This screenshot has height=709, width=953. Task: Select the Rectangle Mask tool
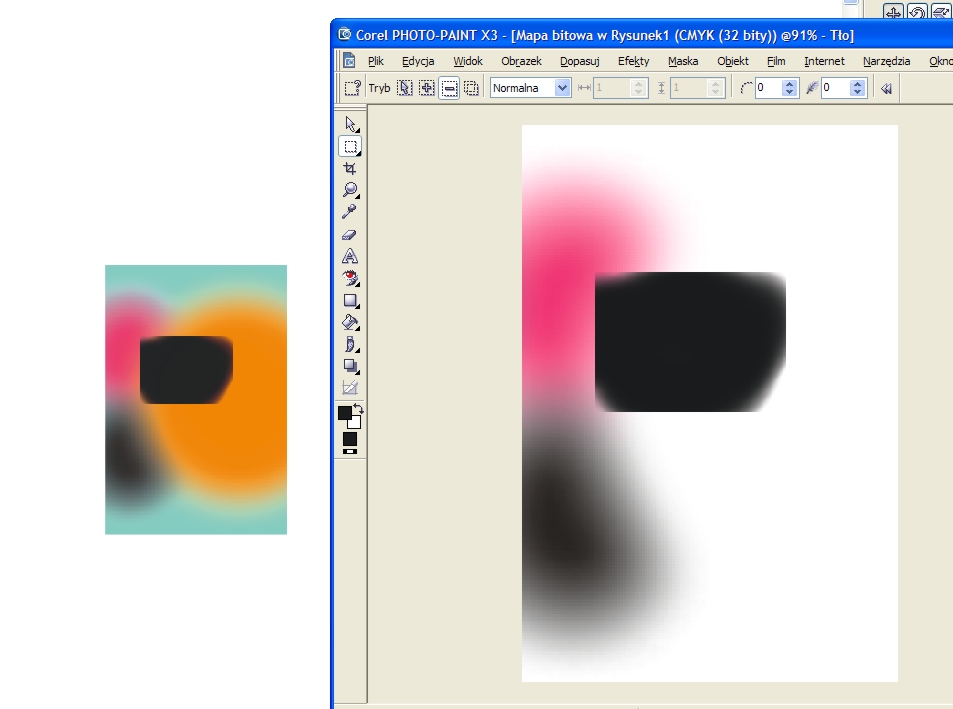(350, 146)
